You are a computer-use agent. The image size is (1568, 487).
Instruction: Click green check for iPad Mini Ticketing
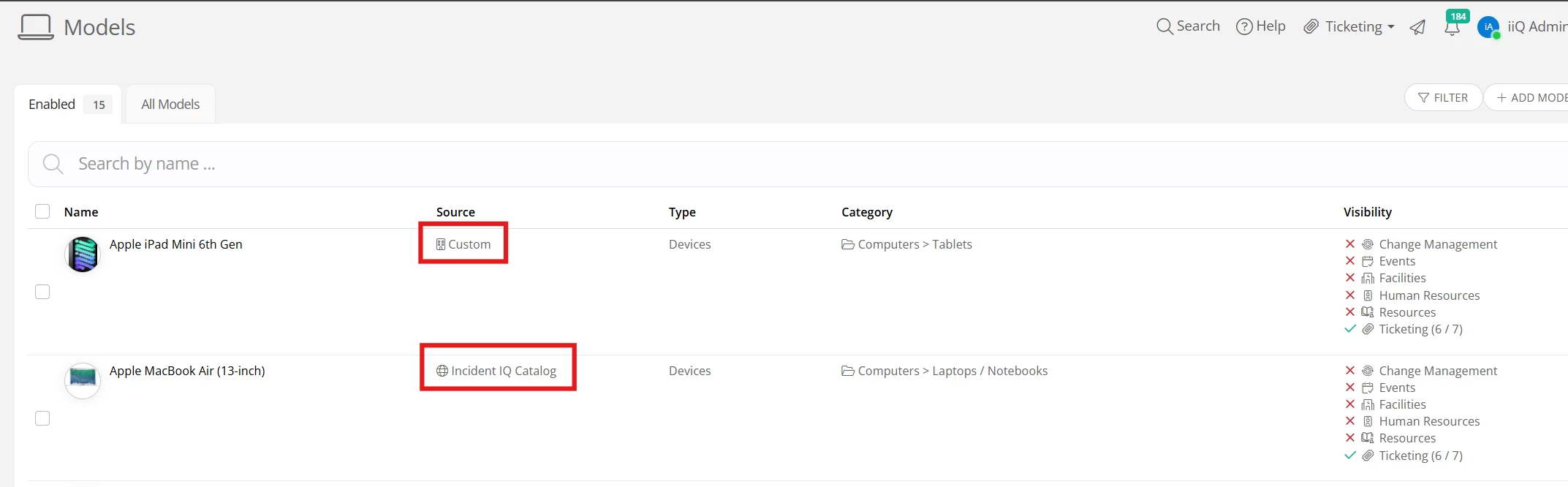1350,329
